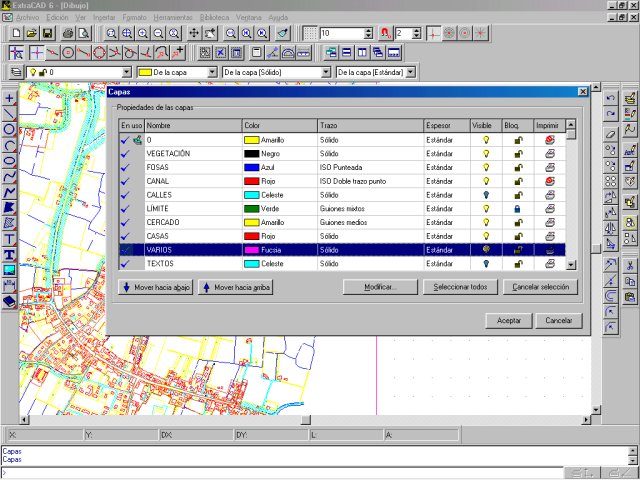
Task: Click the Redo arrow icon on right toolbar
Action: (611, 114)
